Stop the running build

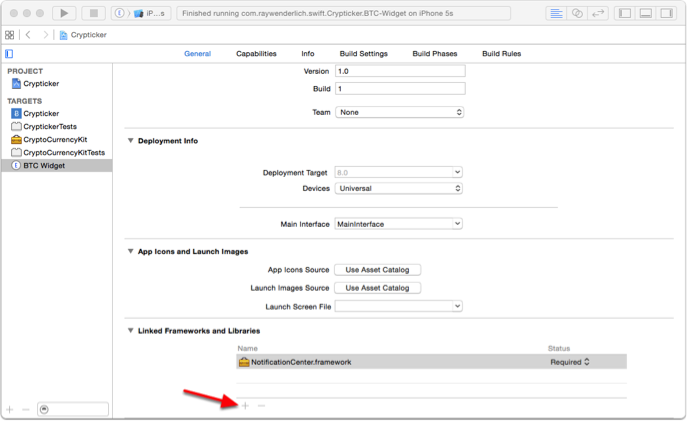pyautogui.click(x=93, y=13)
